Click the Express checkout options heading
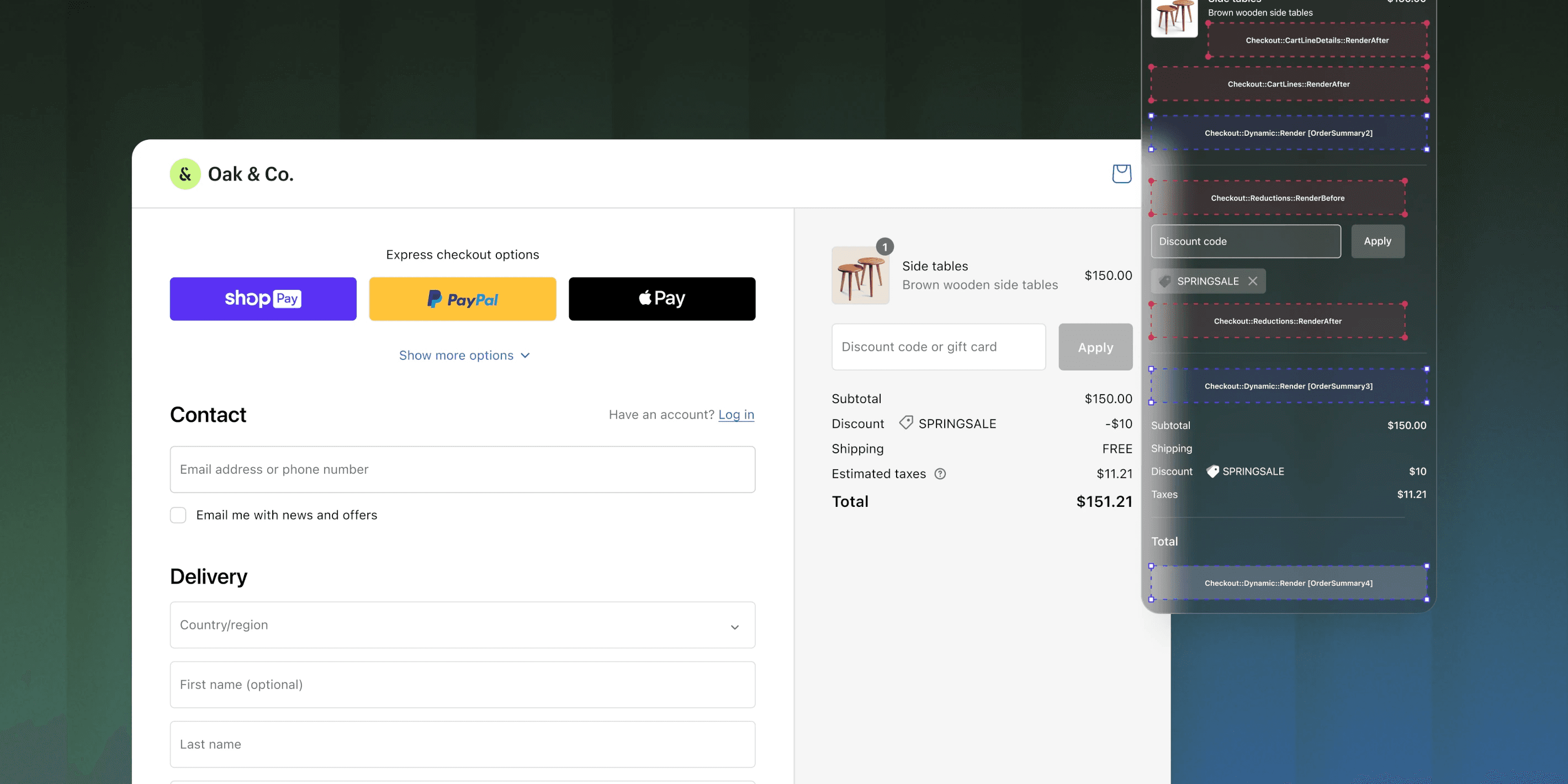The width and height of the screenshot is (1568, 784). click(463, 255)
